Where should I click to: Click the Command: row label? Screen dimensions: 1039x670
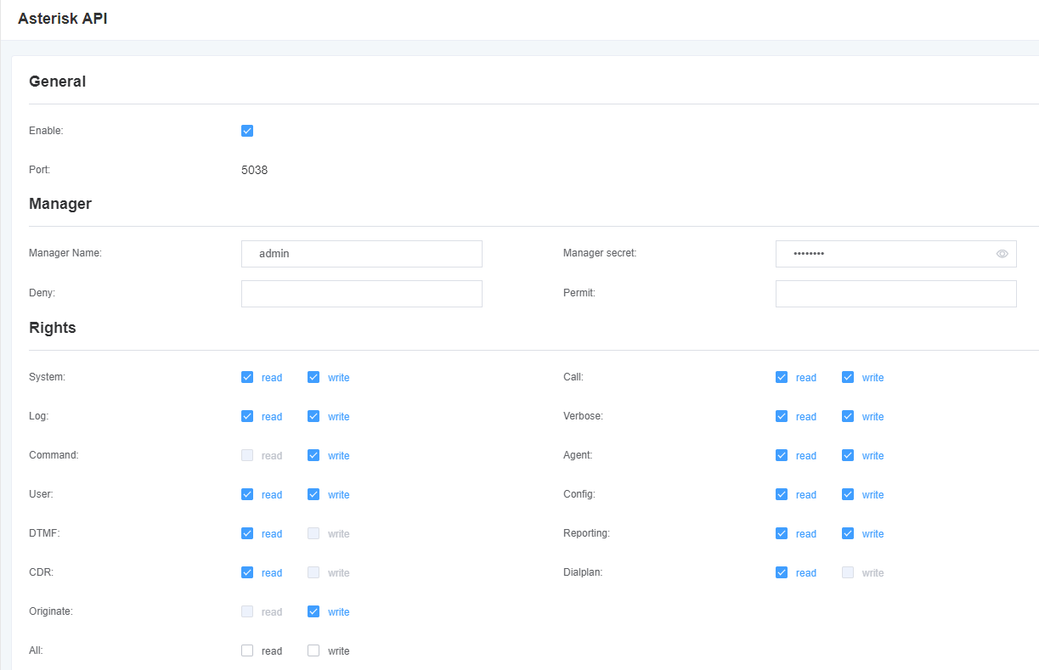[54, 455]
